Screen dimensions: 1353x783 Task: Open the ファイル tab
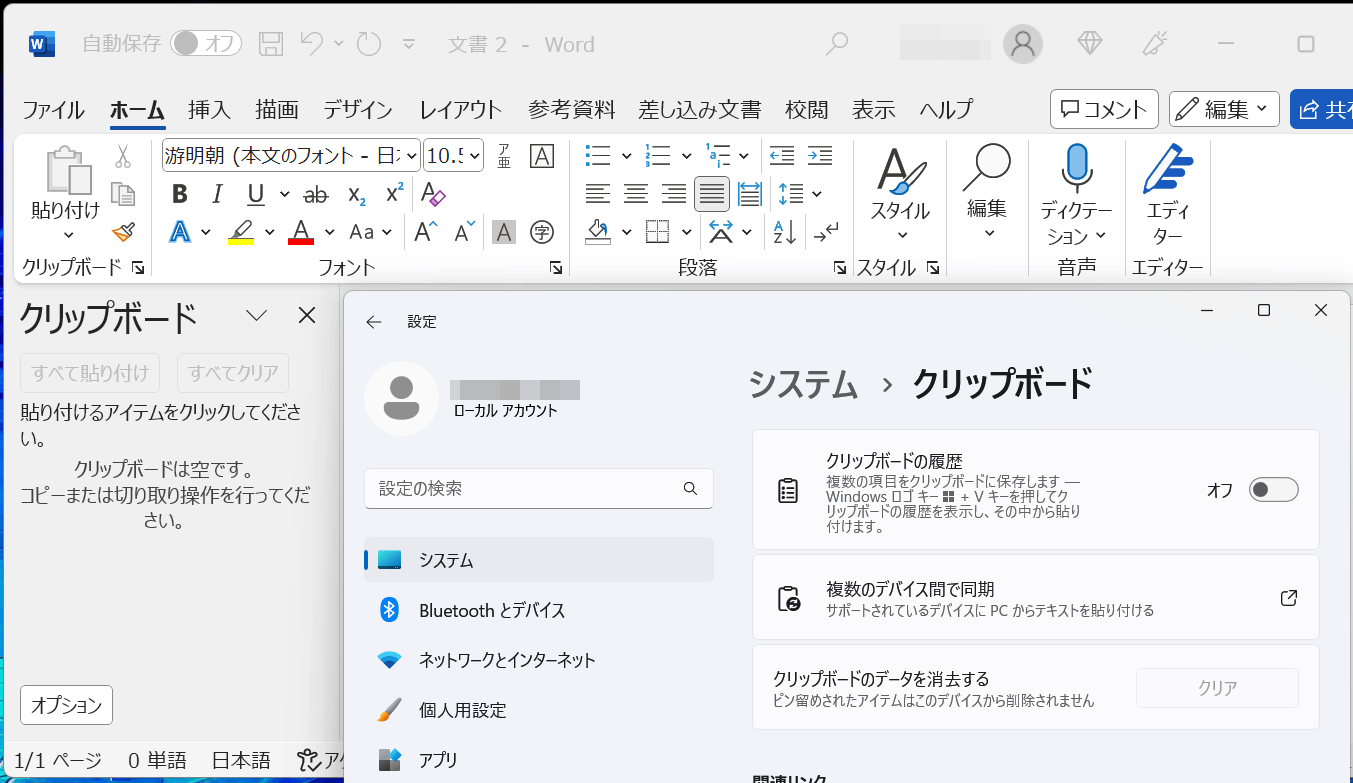54,109
